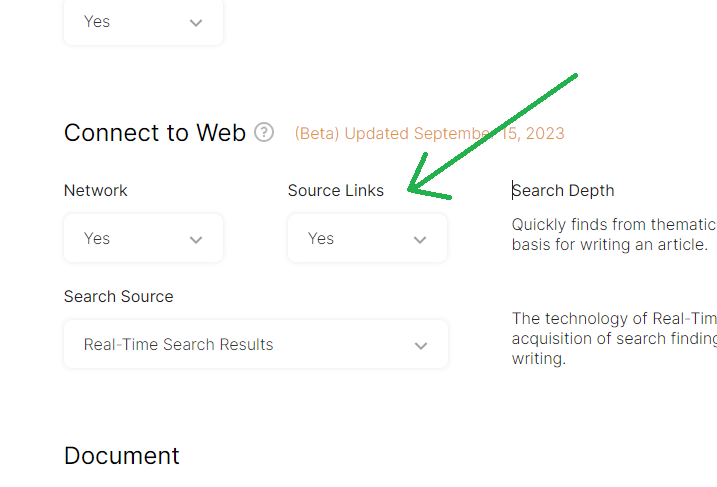Click the Document section heading
This screenshot has width=717, height=487.
[x=121, y=456]
